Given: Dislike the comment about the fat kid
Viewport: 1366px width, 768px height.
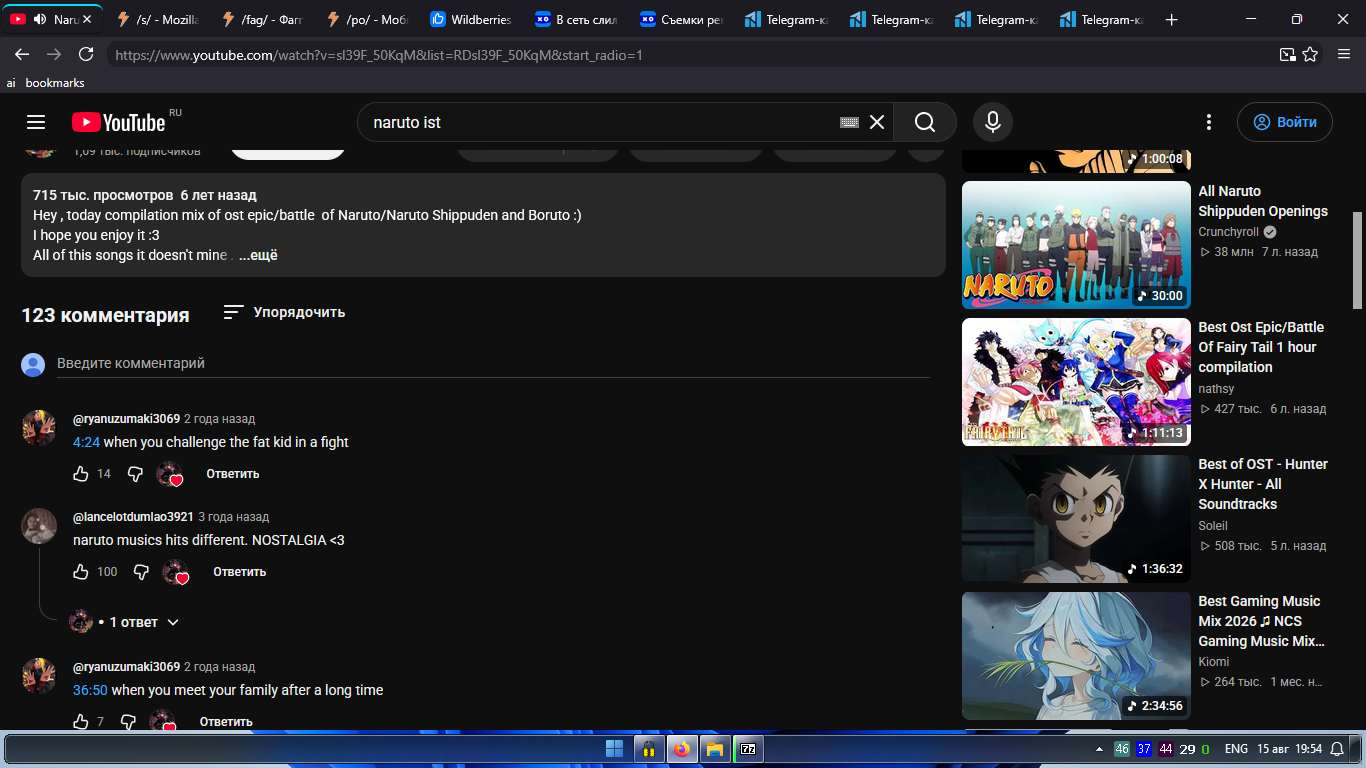Looking at the screenshot, I should (x=135, y=474).
